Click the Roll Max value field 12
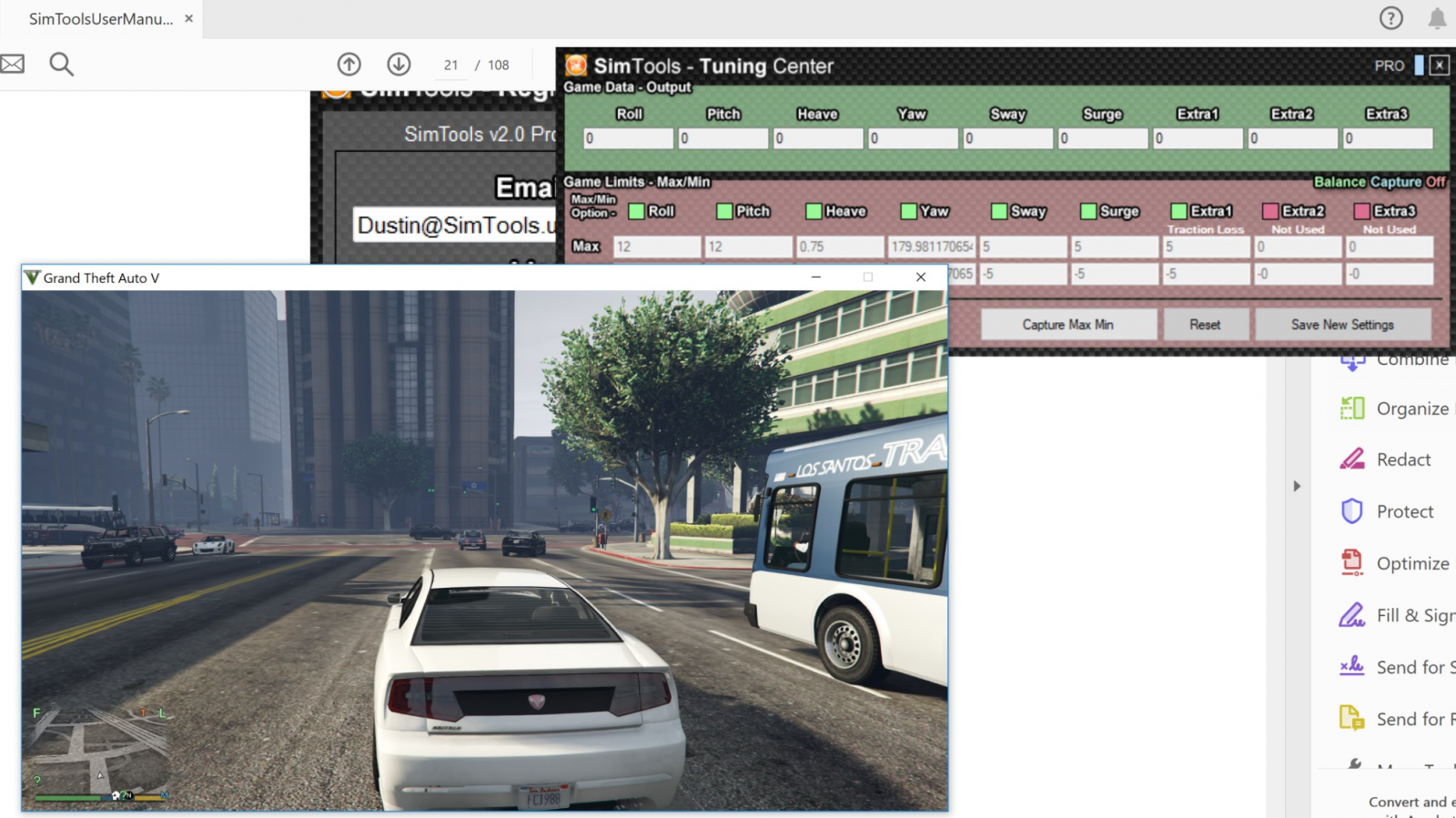This screenshot has height=818, width=1456. [x=657, y=247]
